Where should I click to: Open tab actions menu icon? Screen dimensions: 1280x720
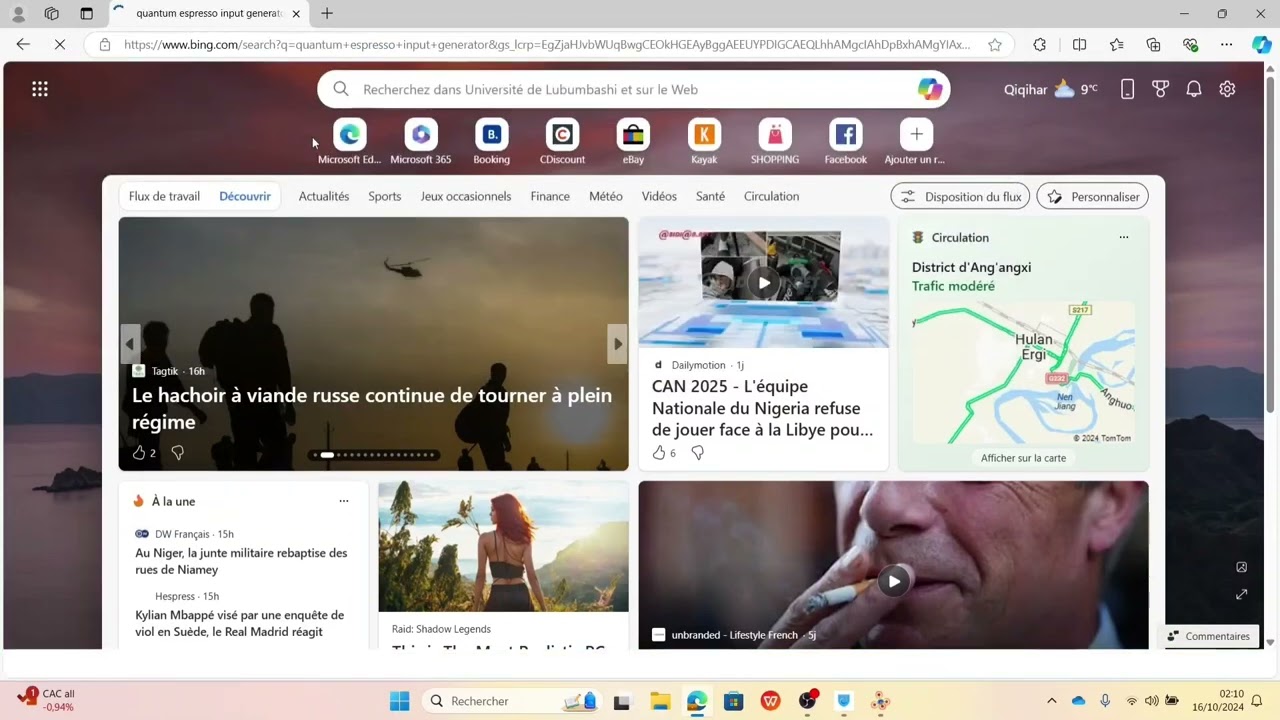click(86, 13)
